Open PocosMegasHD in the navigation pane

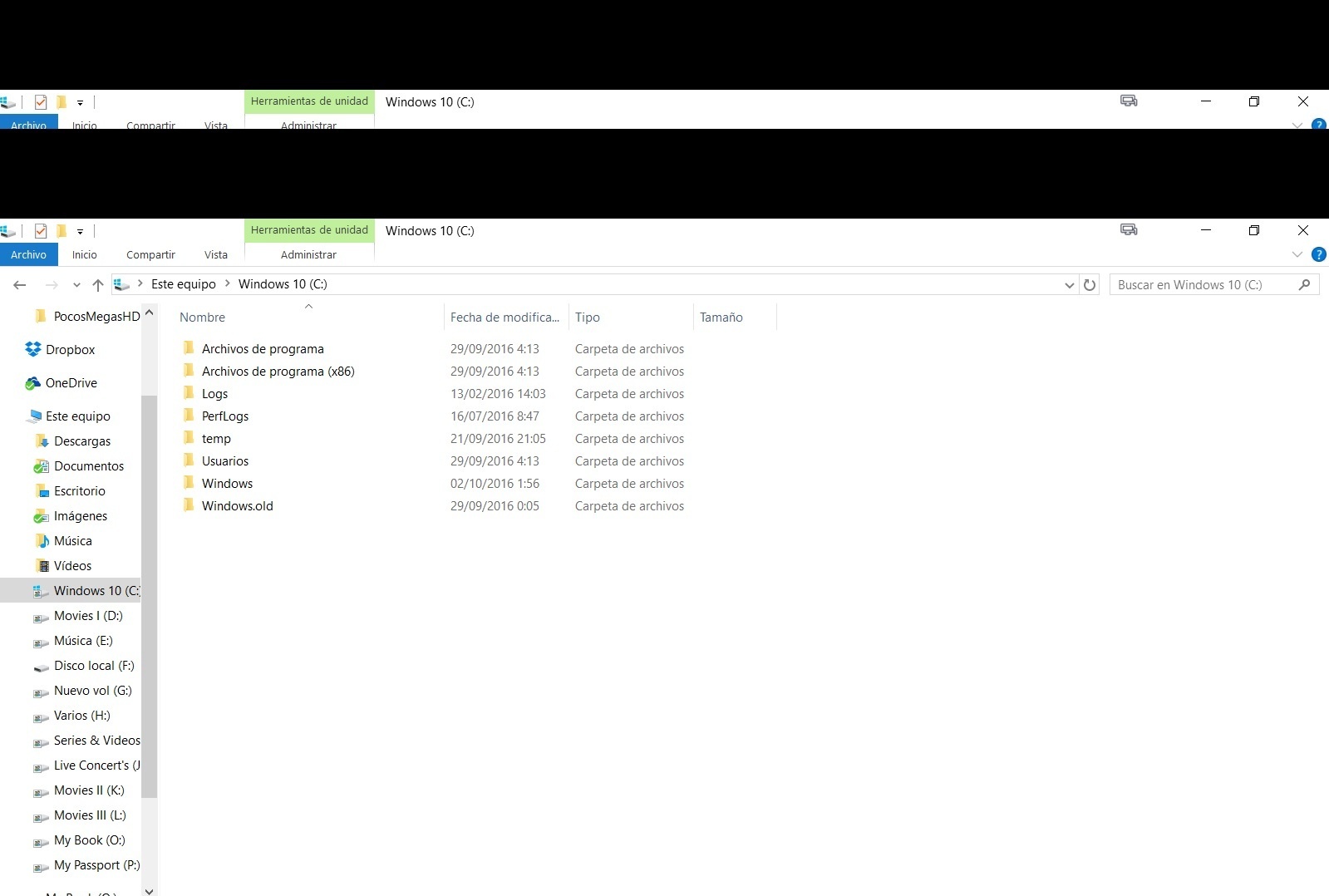coord(87,317)
